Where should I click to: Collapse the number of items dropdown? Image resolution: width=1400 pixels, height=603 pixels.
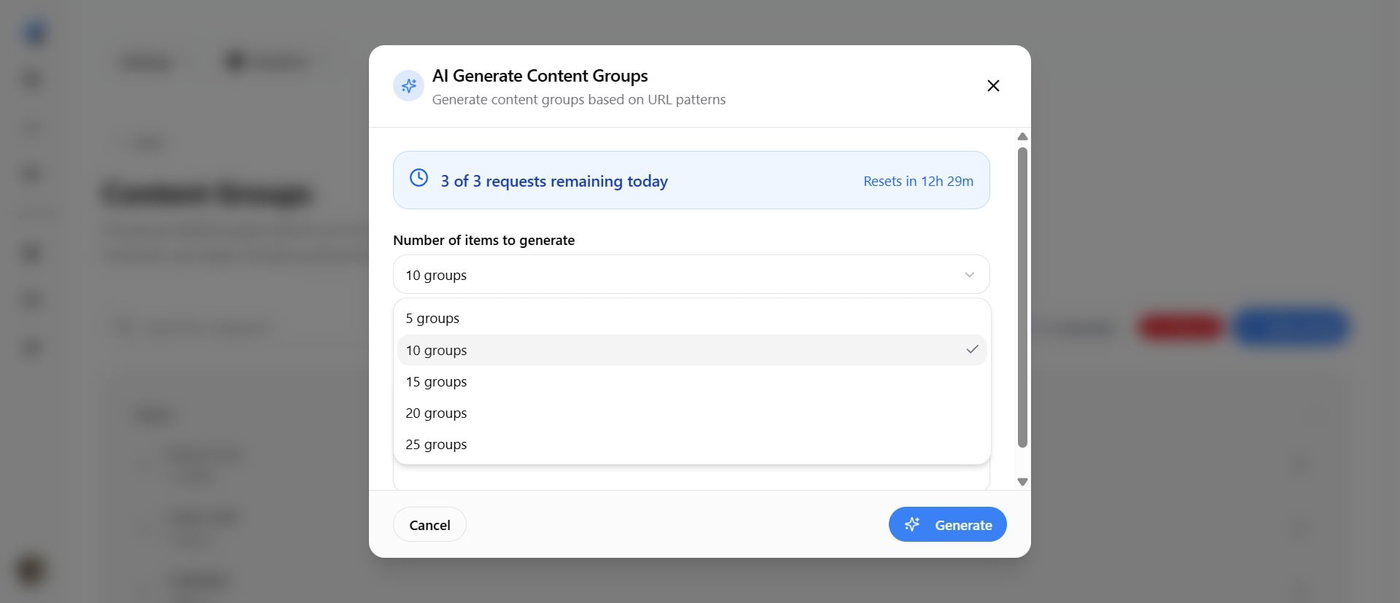(691, 274)
